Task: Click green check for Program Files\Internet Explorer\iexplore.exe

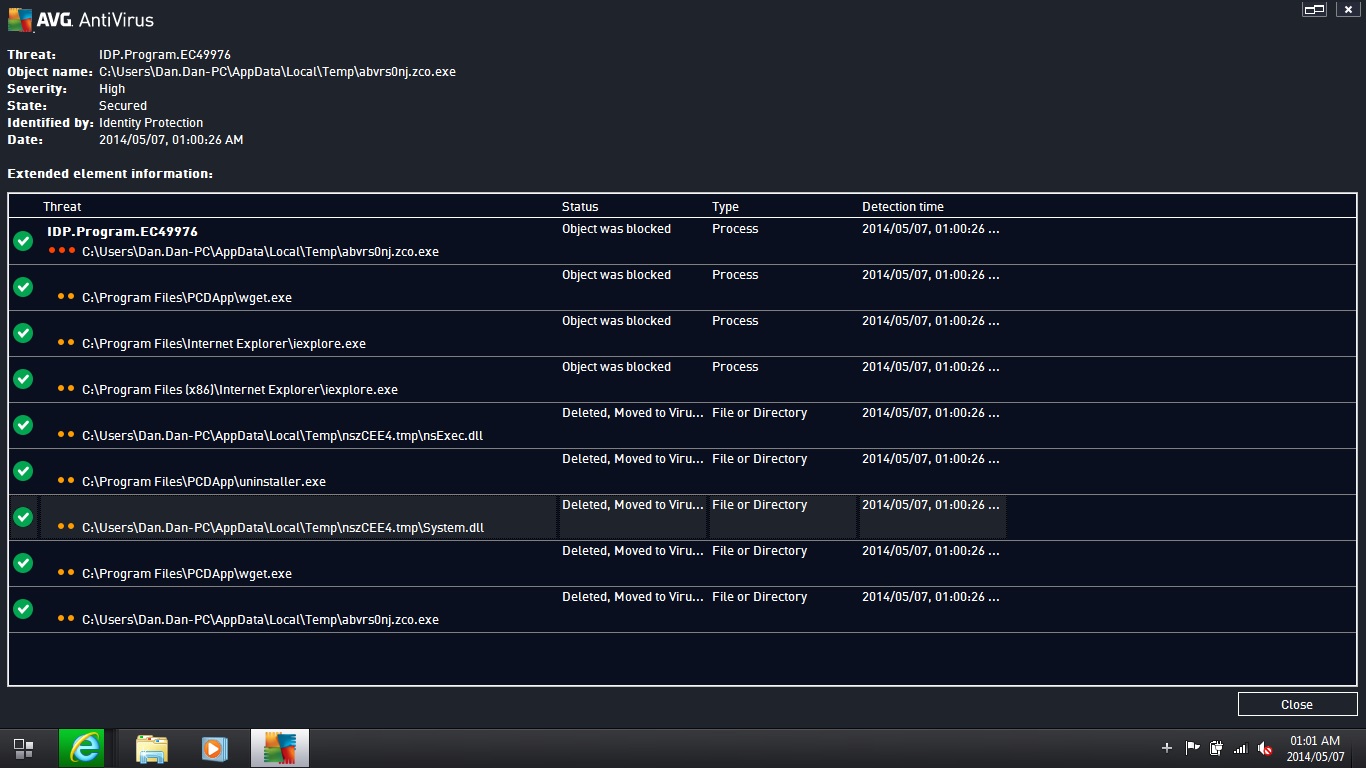Action: click(x=23, y=333)
